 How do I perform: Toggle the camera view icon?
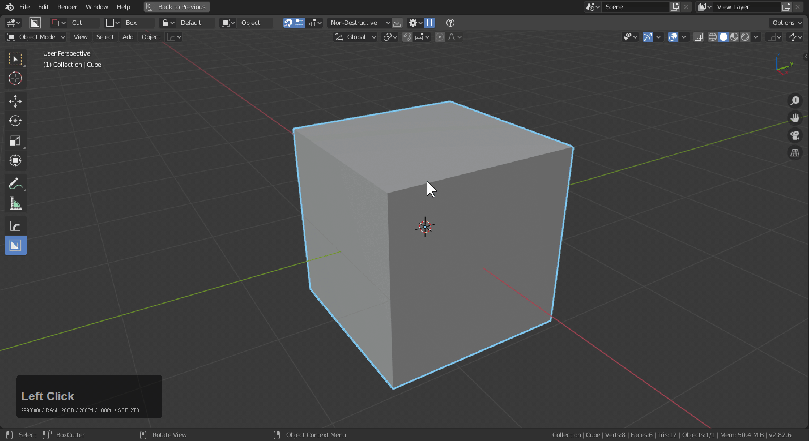[795, 135]
